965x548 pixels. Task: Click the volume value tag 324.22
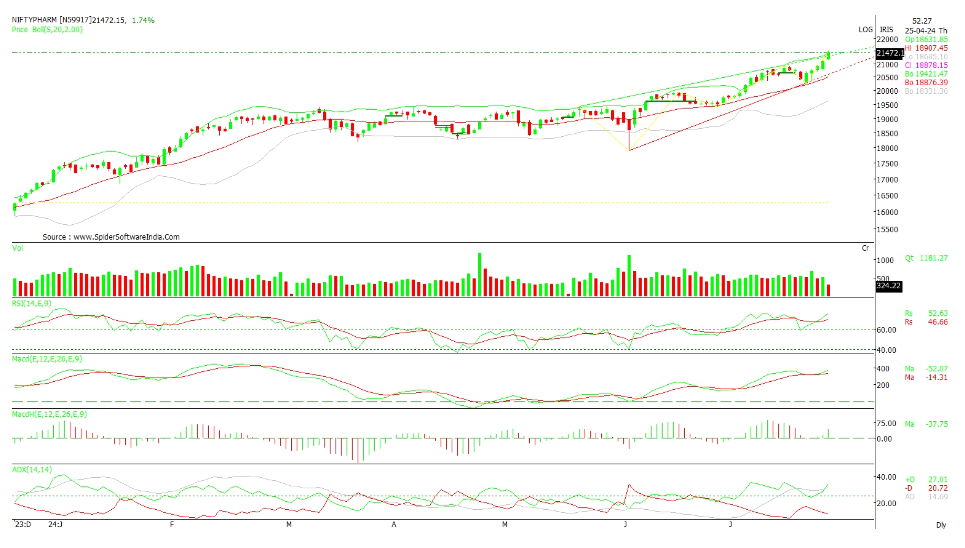click(889, 286)
